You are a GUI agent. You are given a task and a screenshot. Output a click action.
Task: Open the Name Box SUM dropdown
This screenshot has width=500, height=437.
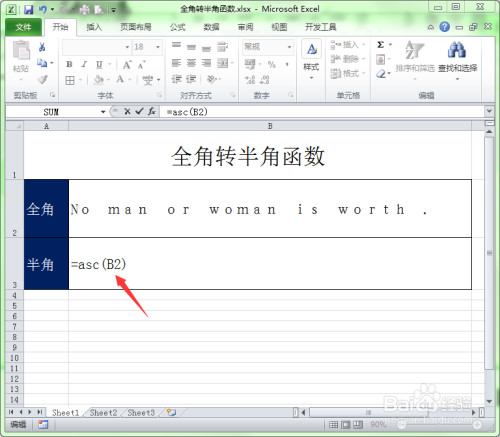[103, 112]
